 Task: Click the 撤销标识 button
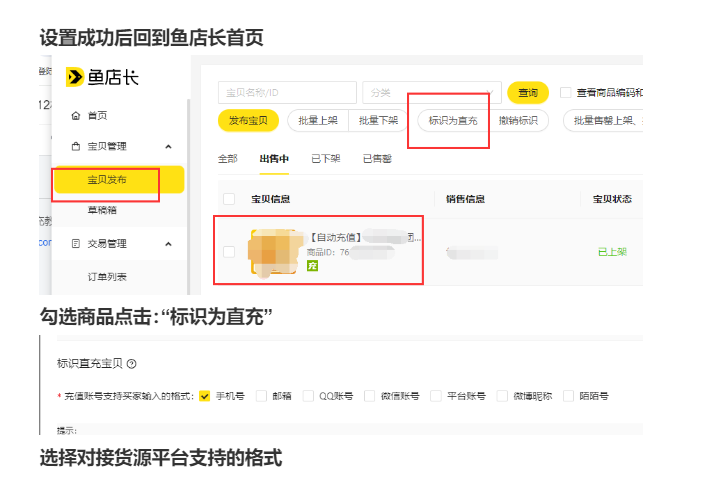[518, 120]
